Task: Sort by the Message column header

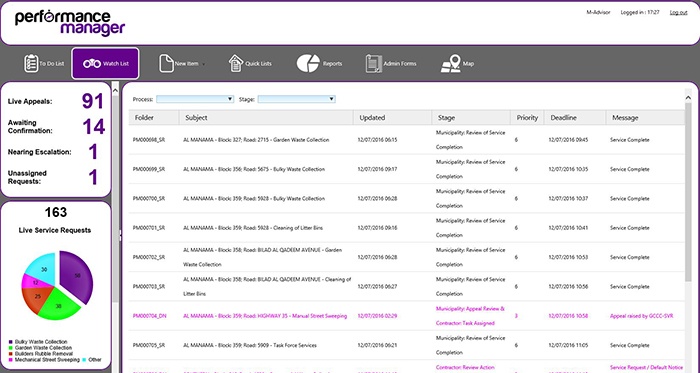Action: coord(645,118)
